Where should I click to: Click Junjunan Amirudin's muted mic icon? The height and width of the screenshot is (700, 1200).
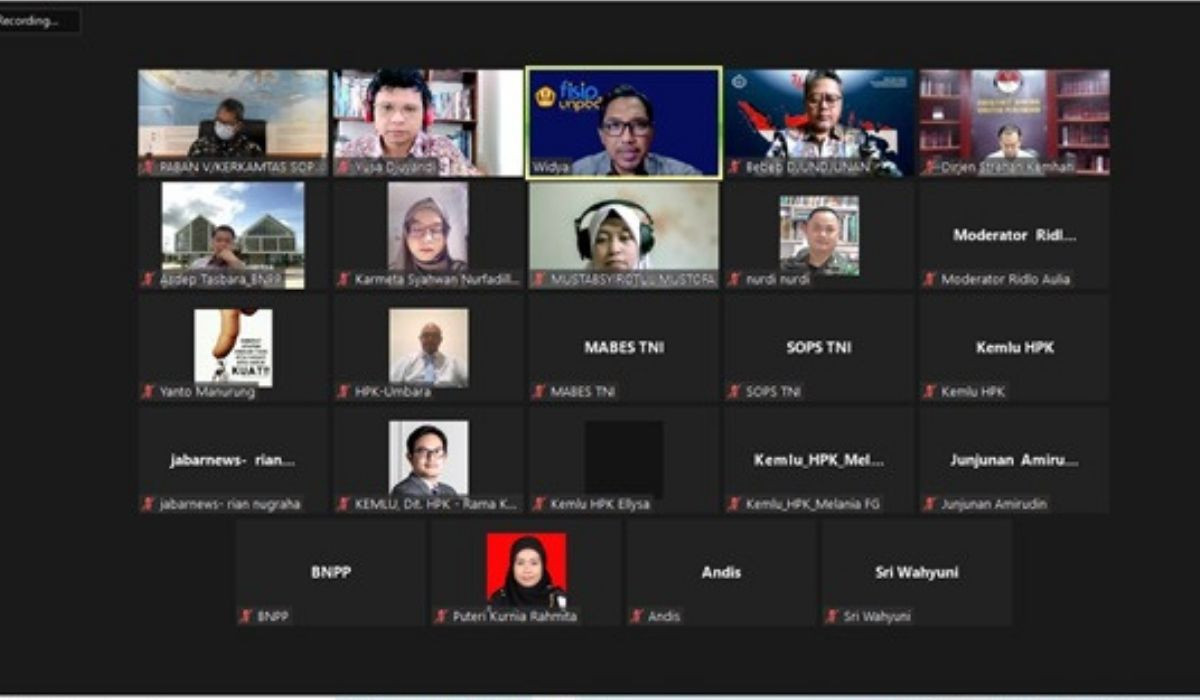(930, 504)
